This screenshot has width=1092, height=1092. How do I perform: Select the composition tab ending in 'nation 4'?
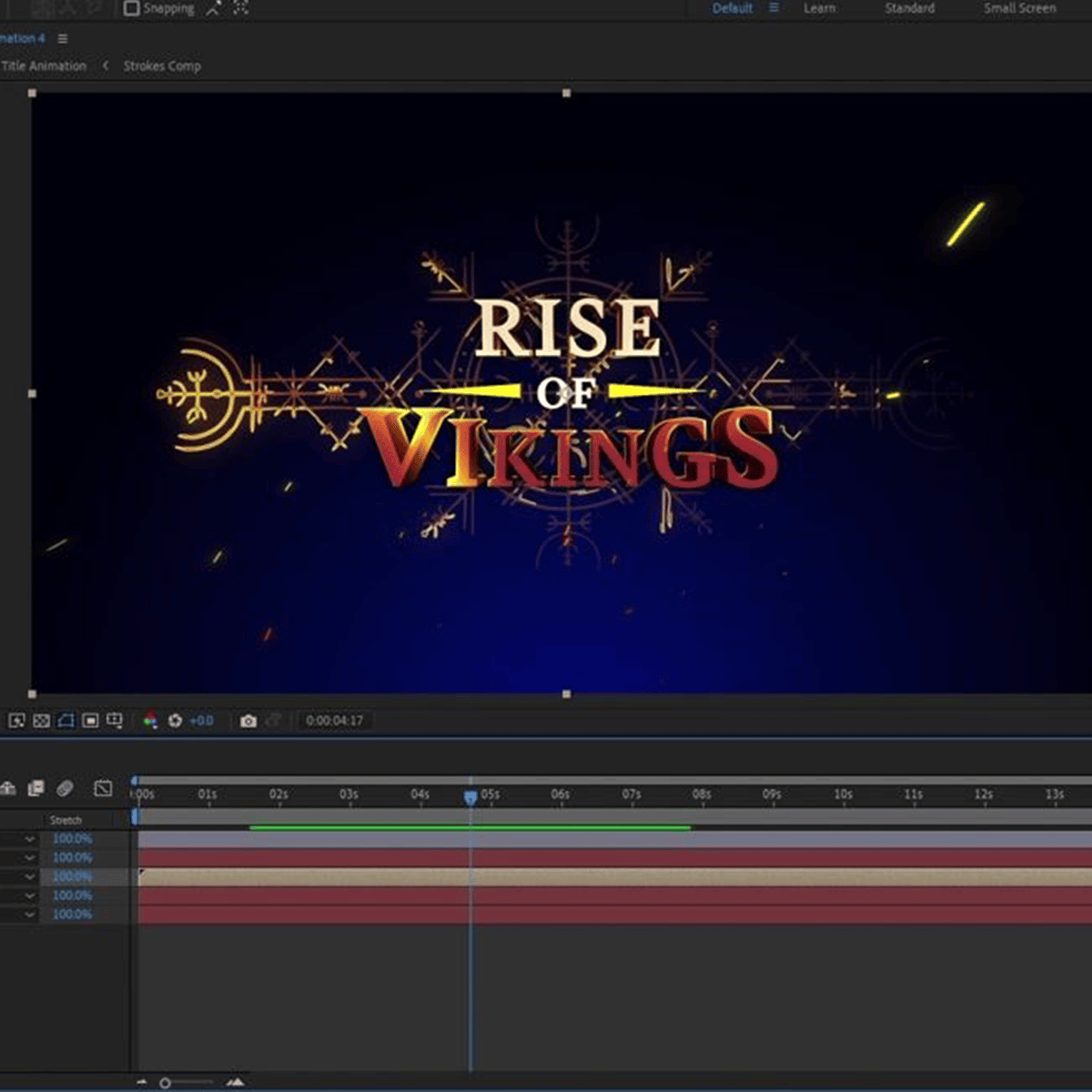click(x=23, y=39)
